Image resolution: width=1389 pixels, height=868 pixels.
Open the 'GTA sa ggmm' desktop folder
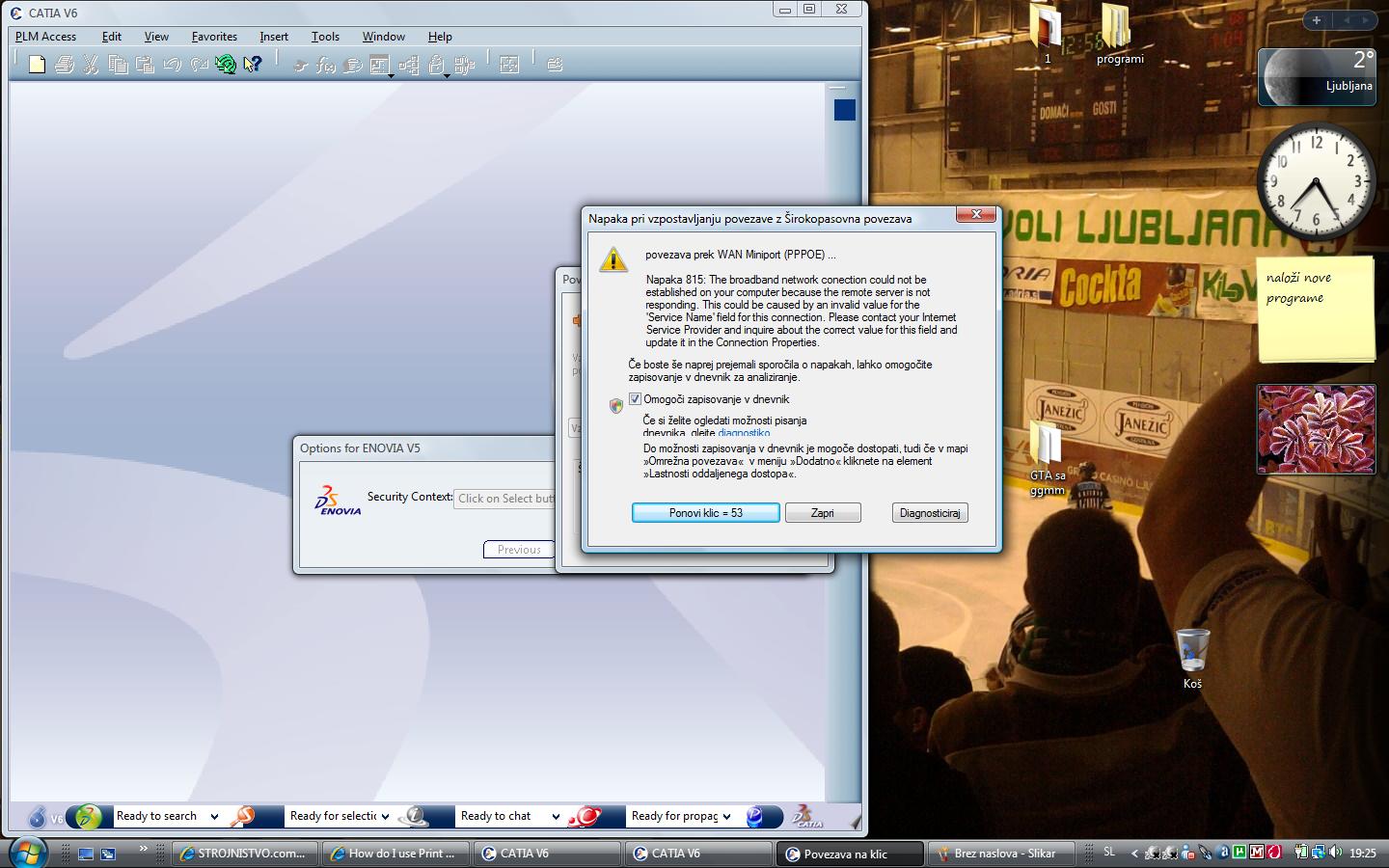coord(1048,458)
